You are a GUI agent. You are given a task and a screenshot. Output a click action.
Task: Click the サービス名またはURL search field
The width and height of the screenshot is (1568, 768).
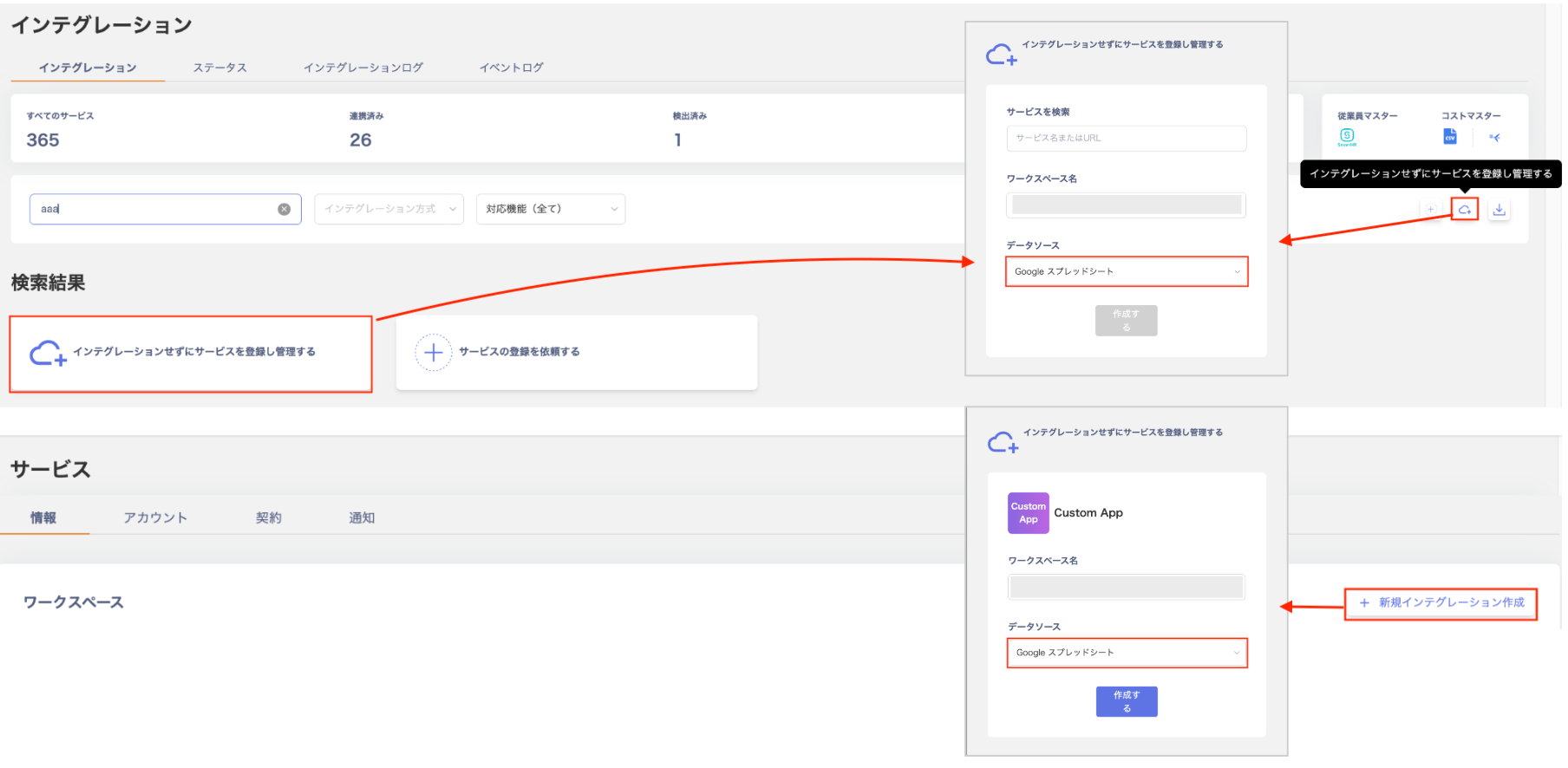(x=1127, y=138)
